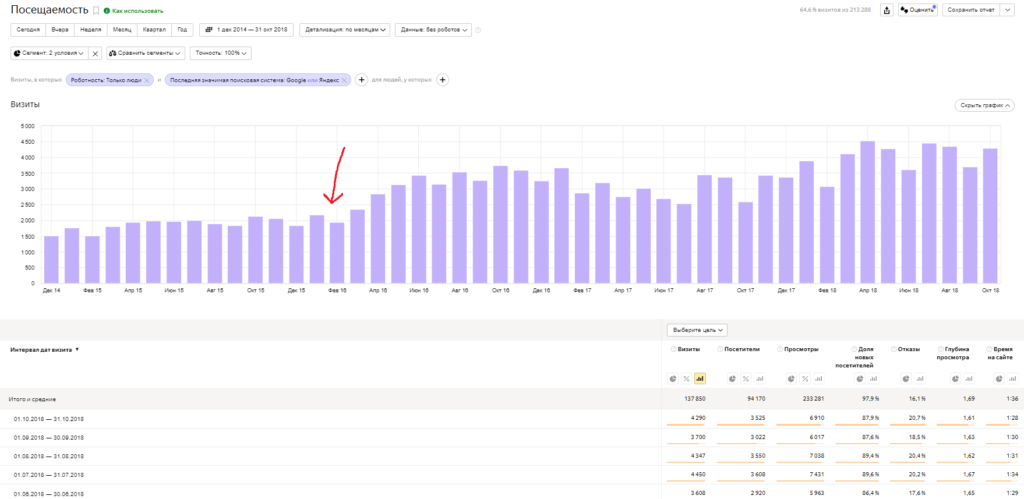Open date range picker 1 дек 2014 — 31 окт 2018
The width and height of the screenshot is (1024, 499).
[246, 30]
